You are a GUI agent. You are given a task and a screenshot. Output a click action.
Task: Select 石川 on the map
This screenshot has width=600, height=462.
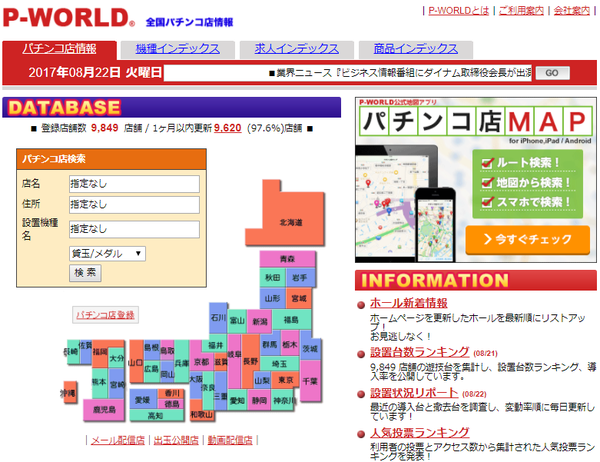click(218, 318)
